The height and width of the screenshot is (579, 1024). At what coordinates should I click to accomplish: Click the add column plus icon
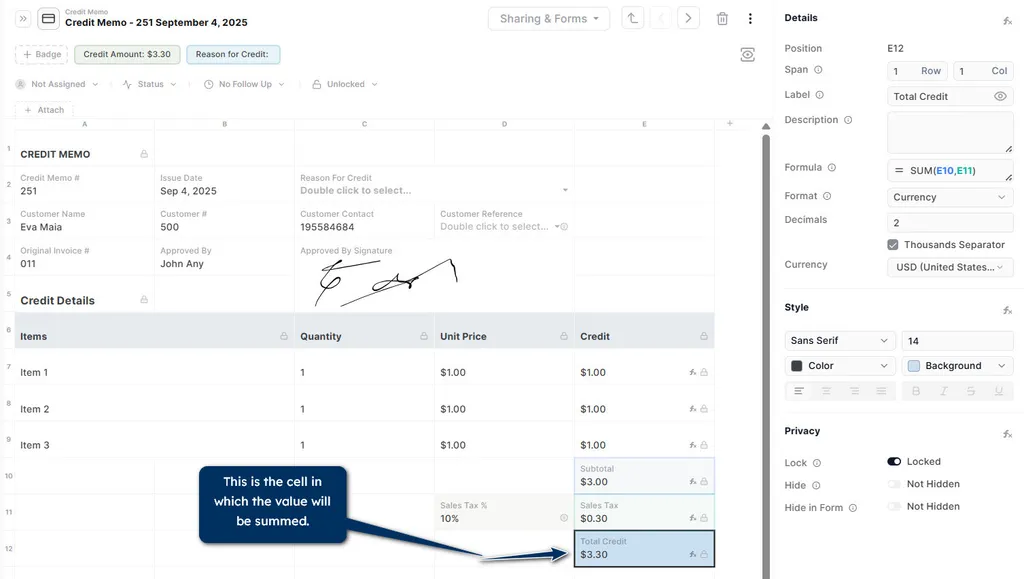[730, 123]
